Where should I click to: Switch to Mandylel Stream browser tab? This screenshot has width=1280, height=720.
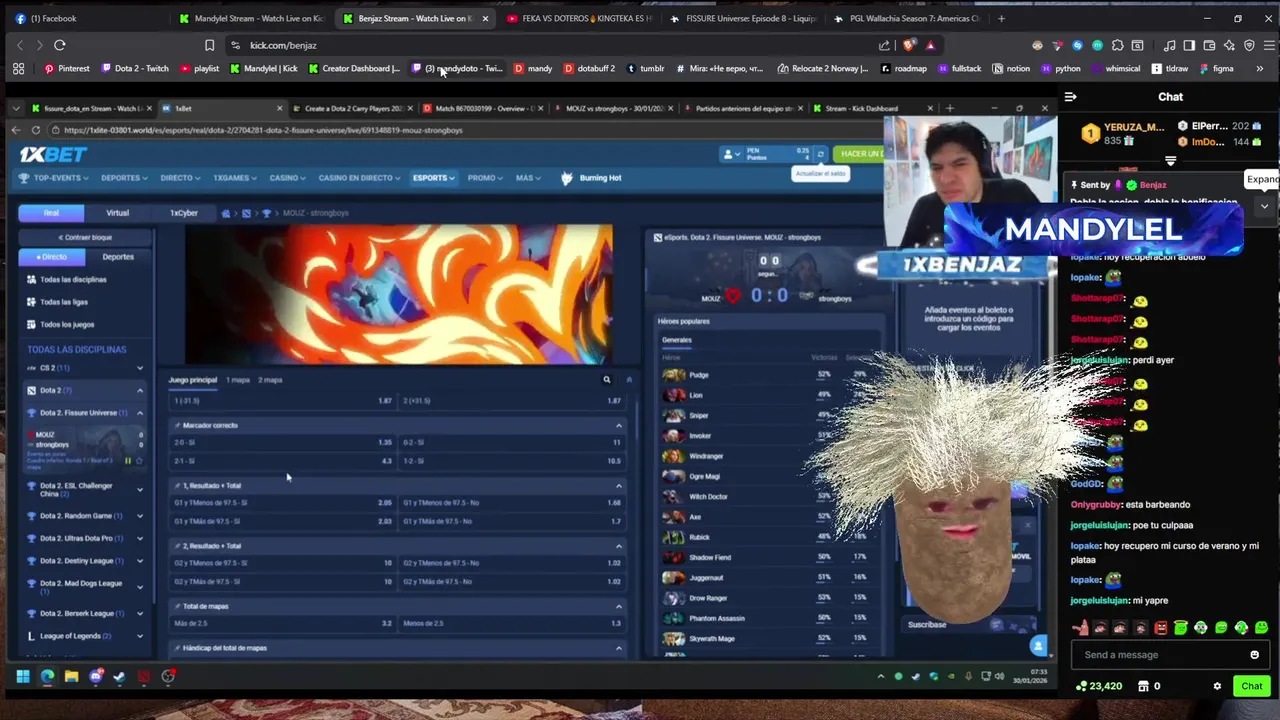point(250,18)
